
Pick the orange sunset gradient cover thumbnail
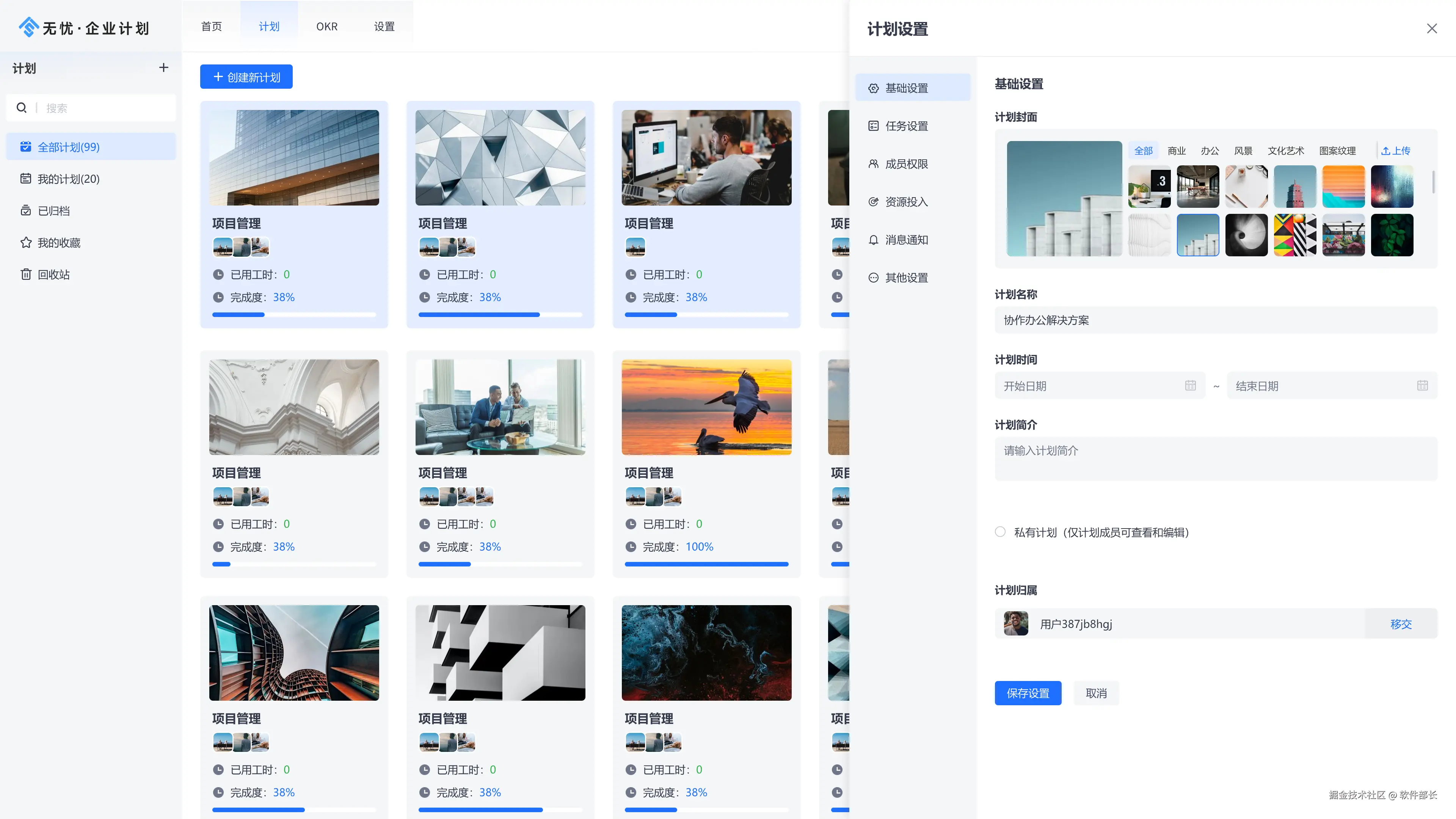pyautogui.click(x=1343, y=187)
